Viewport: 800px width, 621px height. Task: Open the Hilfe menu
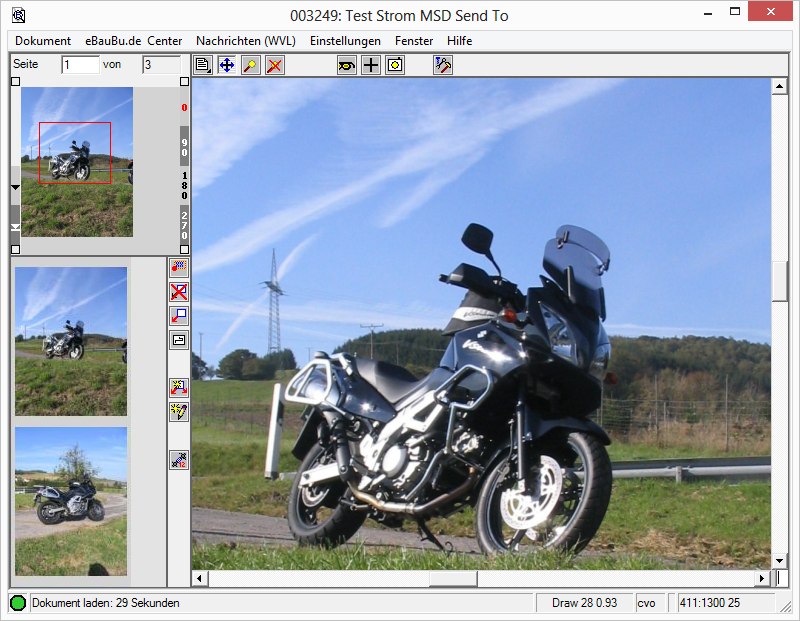tap(460, 41)
